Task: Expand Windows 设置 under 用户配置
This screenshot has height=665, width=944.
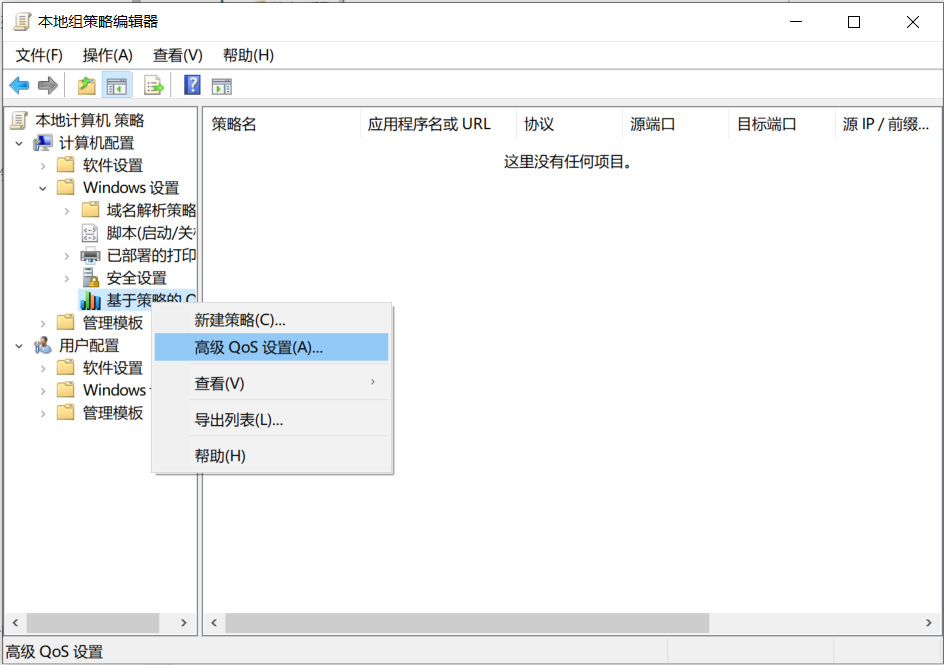Action: pyautogui.click(x=43, y=391)
